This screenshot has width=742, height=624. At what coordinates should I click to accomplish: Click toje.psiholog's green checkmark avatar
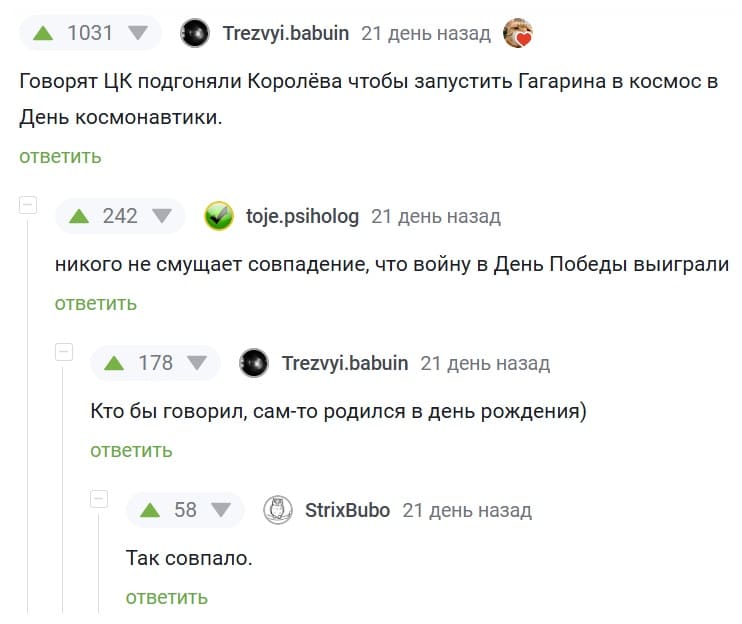pos(219,216)
